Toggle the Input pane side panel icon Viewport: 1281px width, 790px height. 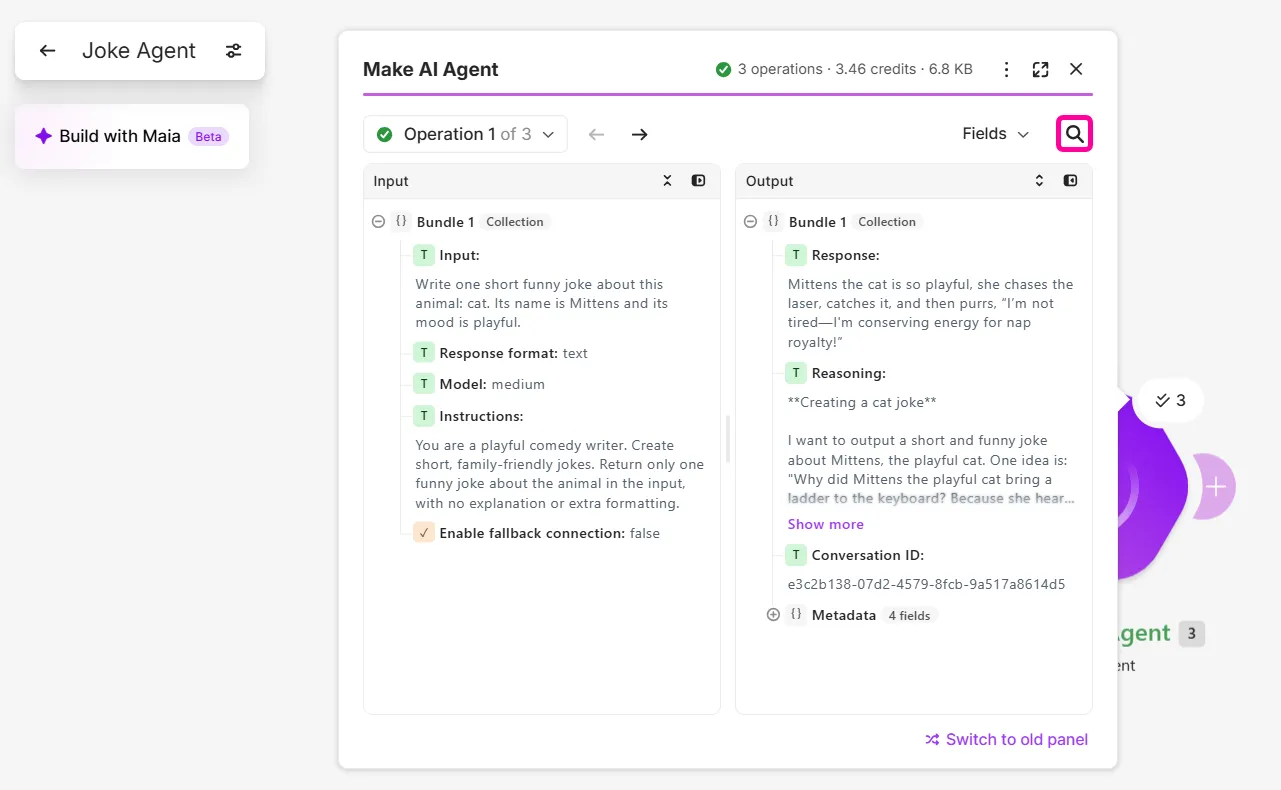click(698, 181)
